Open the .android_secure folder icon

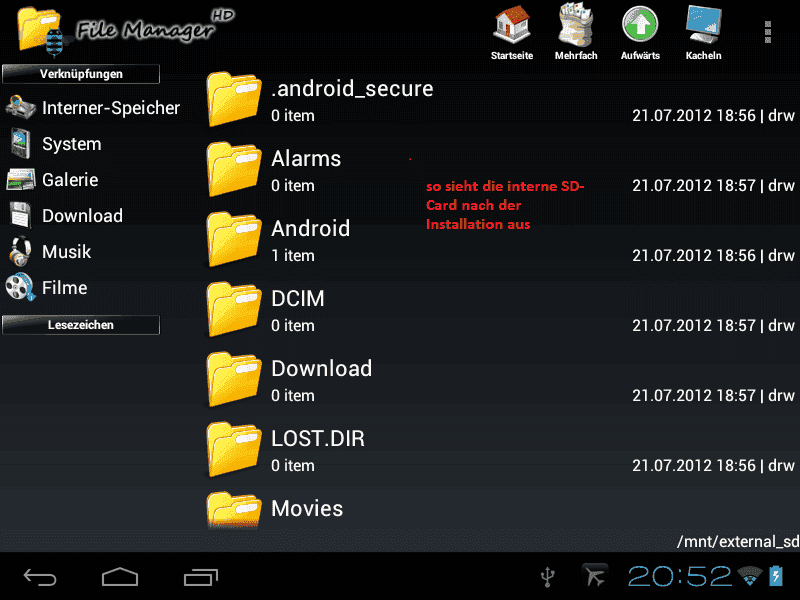234,99
